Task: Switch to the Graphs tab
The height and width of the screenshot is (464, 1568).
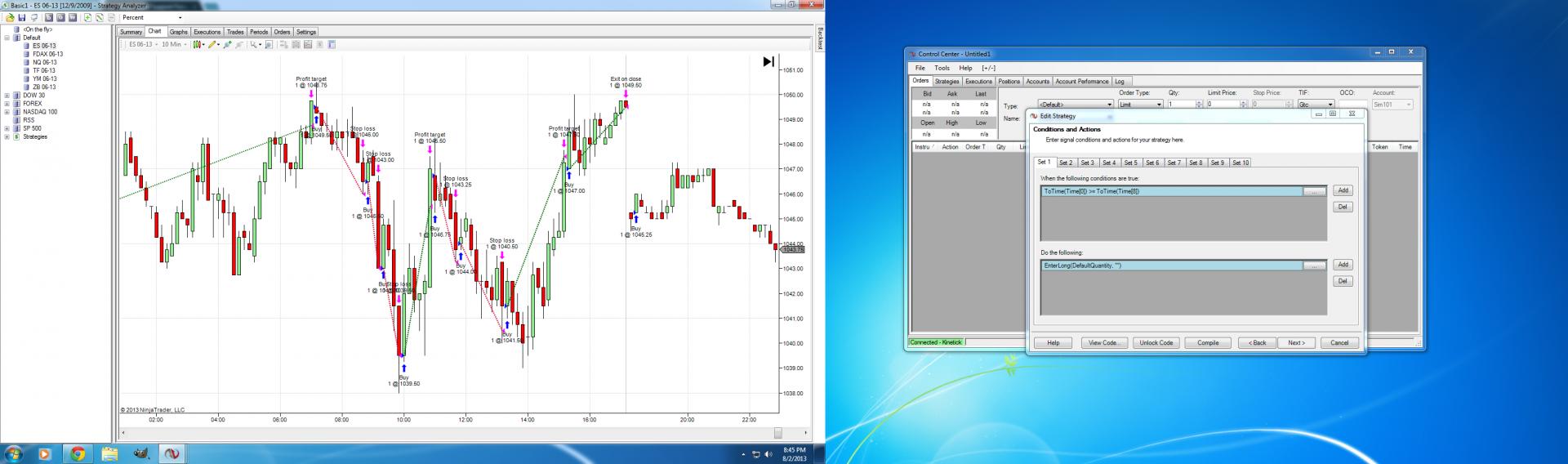Action: [x=178, y=32]
